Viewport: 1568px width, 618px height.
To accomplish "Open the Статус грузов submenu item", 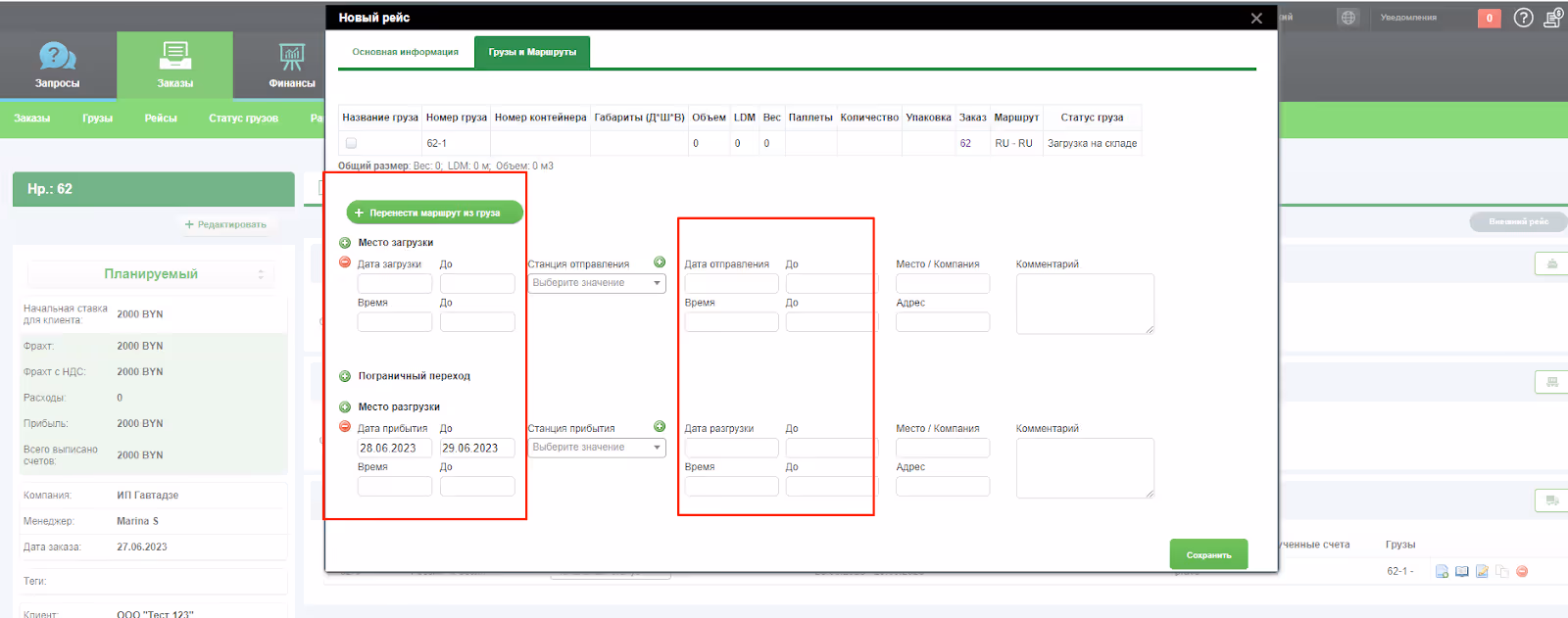I will click(243, 119).
